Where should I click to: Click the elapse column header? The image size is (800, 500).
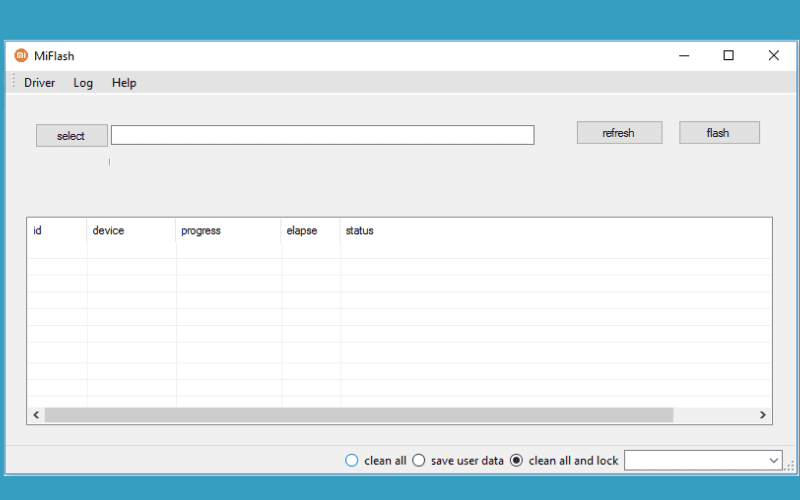[310, 231]
